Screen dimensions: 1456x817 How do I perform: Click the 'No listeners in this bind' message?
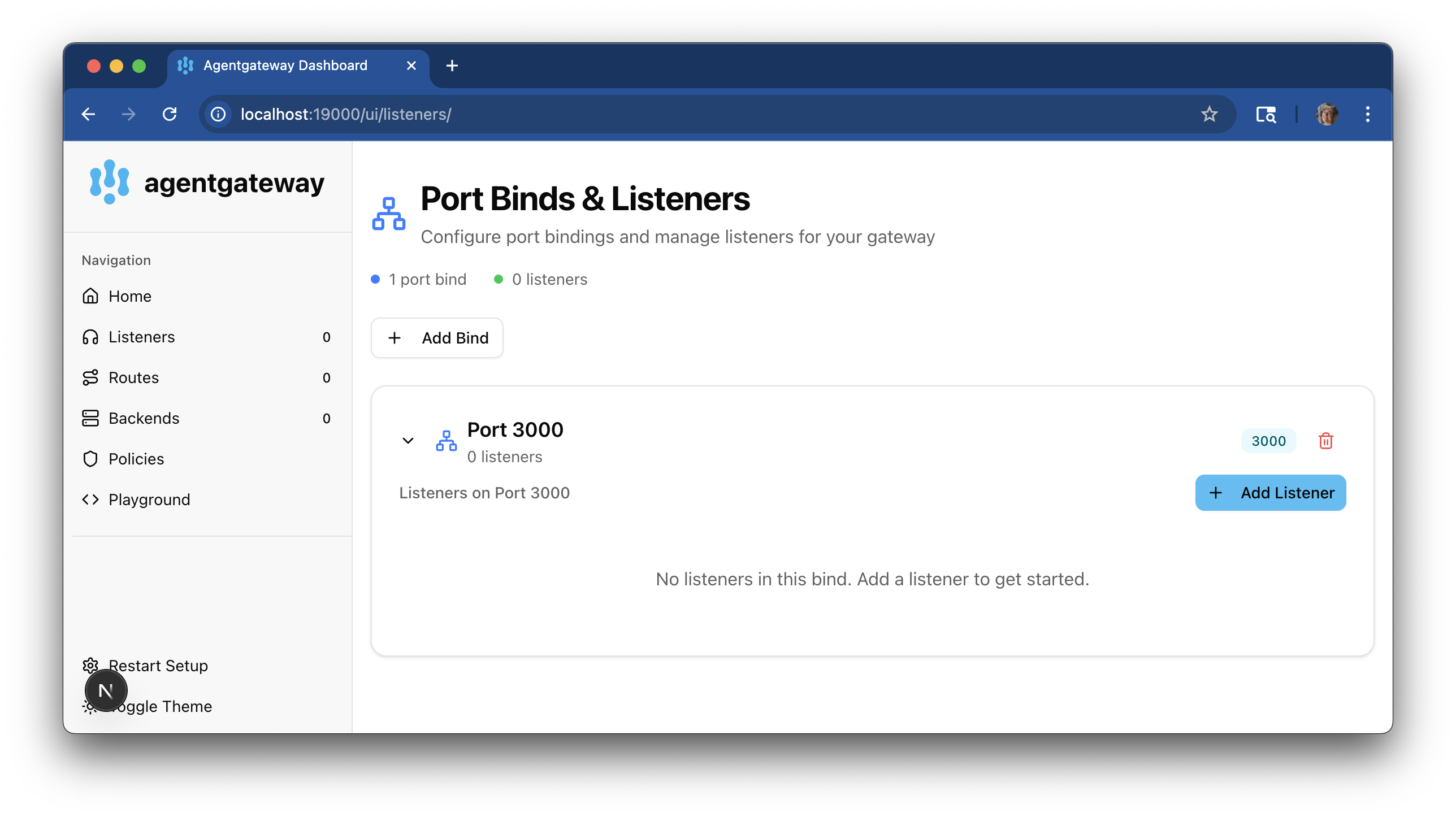872,579
